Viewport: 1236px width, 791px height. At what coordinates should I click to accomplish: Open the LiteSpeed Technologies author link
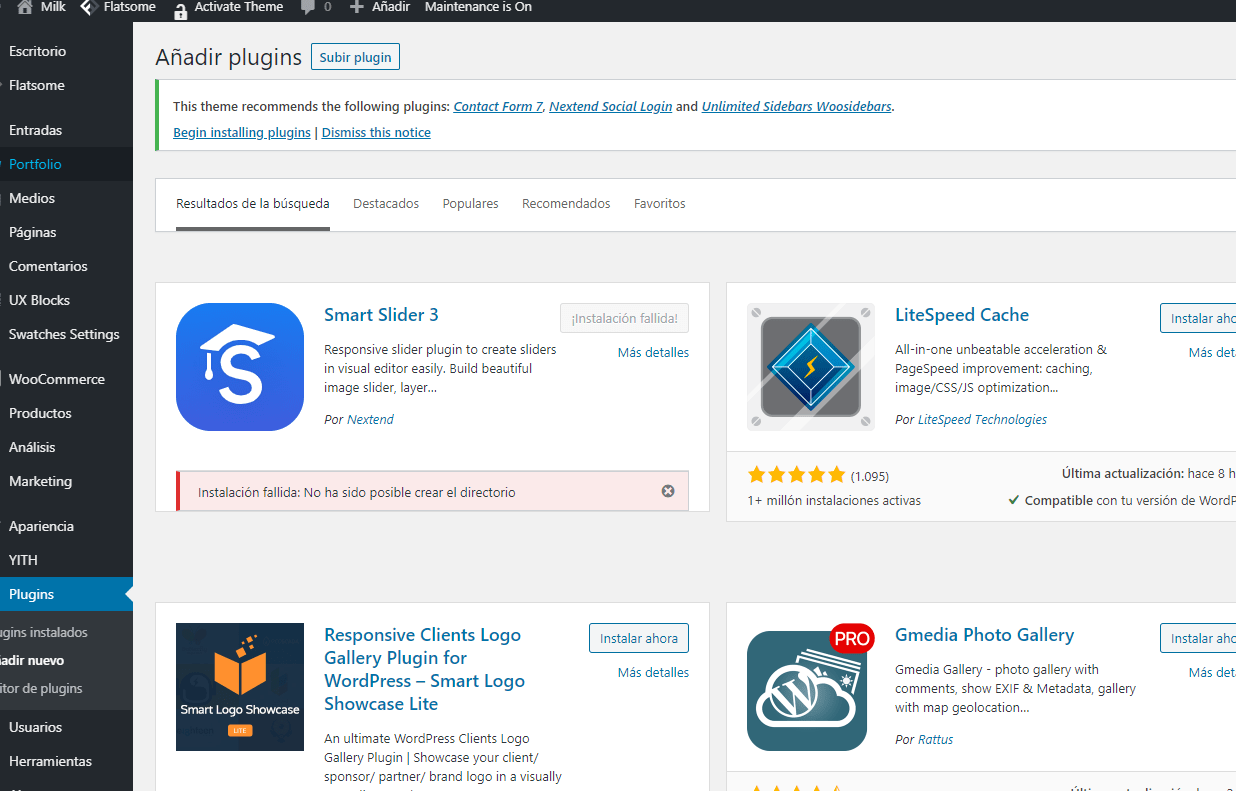(982, 419)
